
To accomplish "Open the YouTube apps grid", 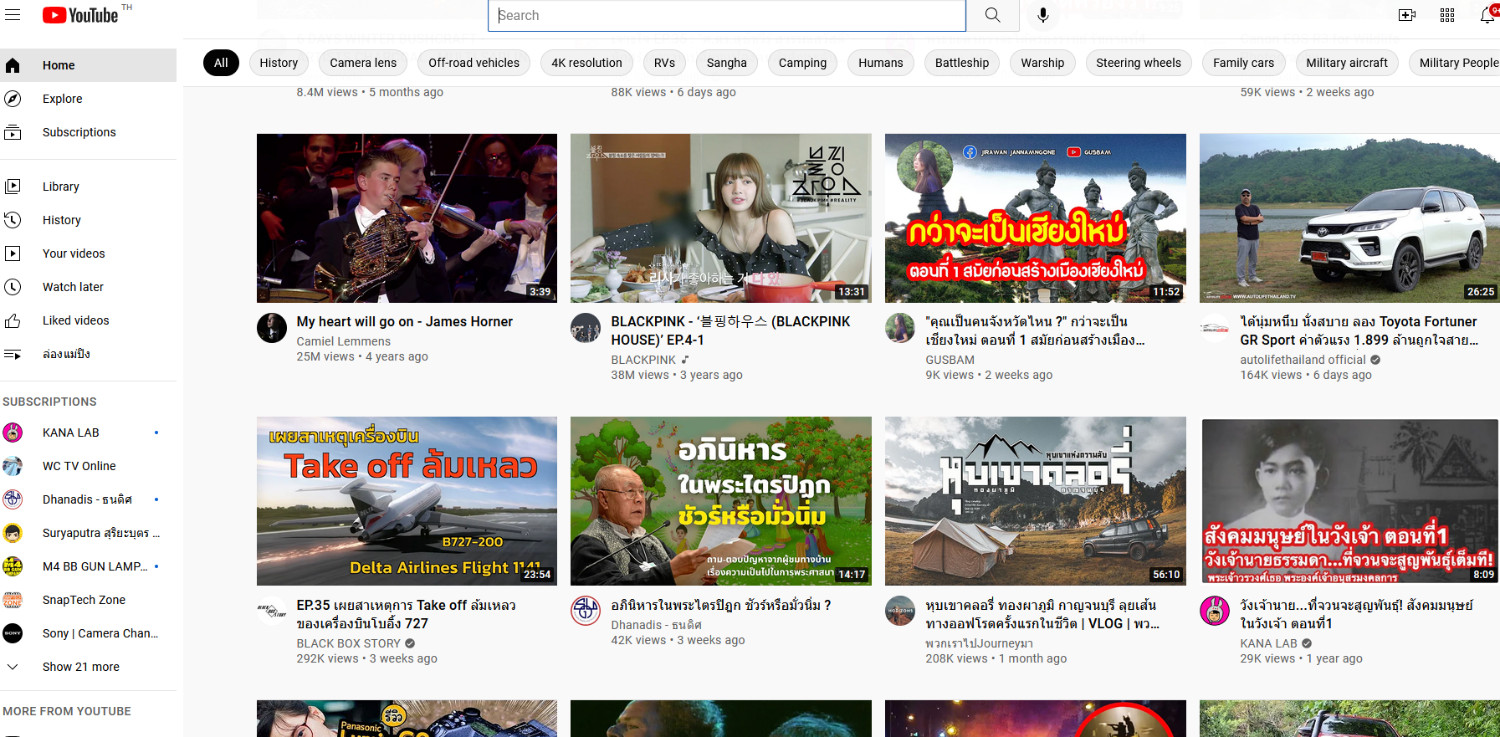I will [1447, 15].
